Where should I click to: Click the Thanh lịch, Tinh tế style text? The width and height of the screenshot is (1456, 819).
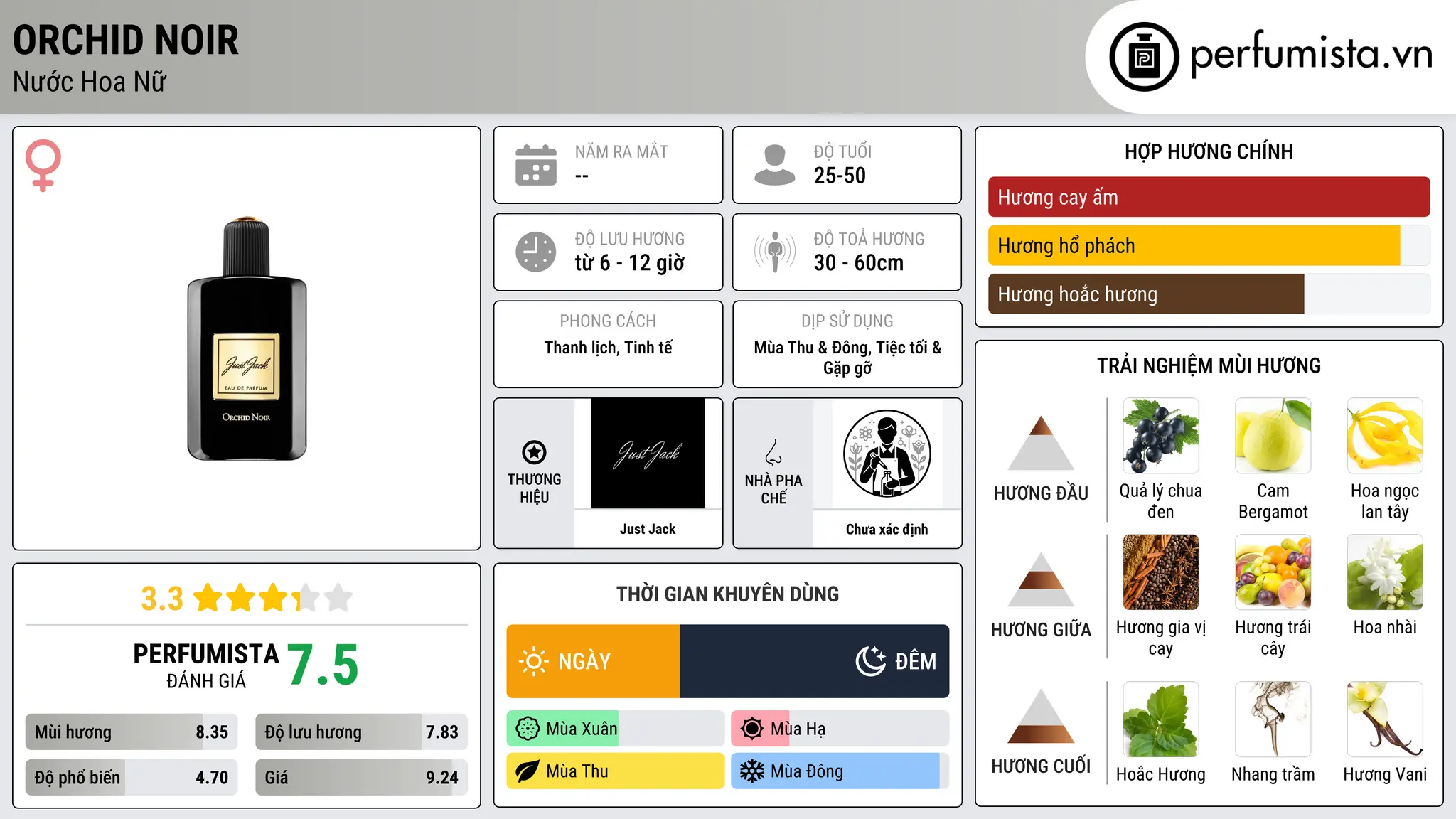[x=608, y=348]
